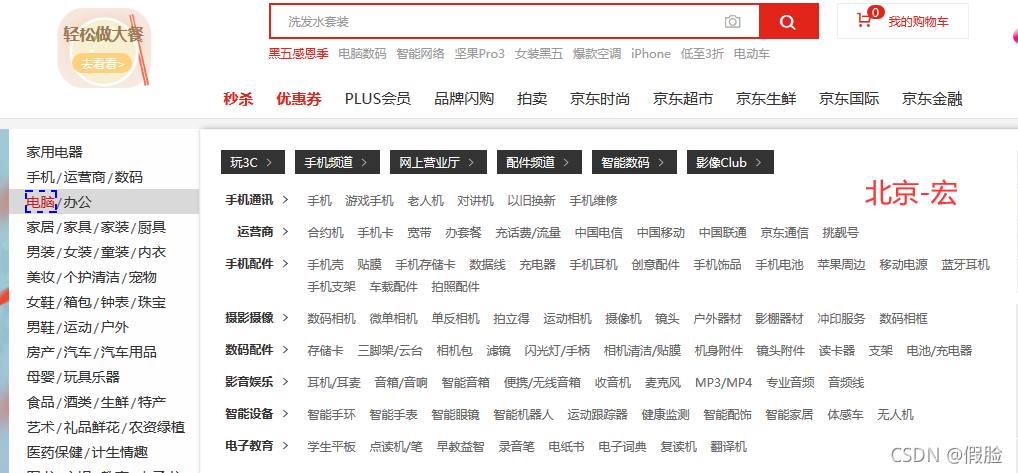1018x473 pixels.
Task: Click the red search magnifier button
Action: (x=788, y=22)
